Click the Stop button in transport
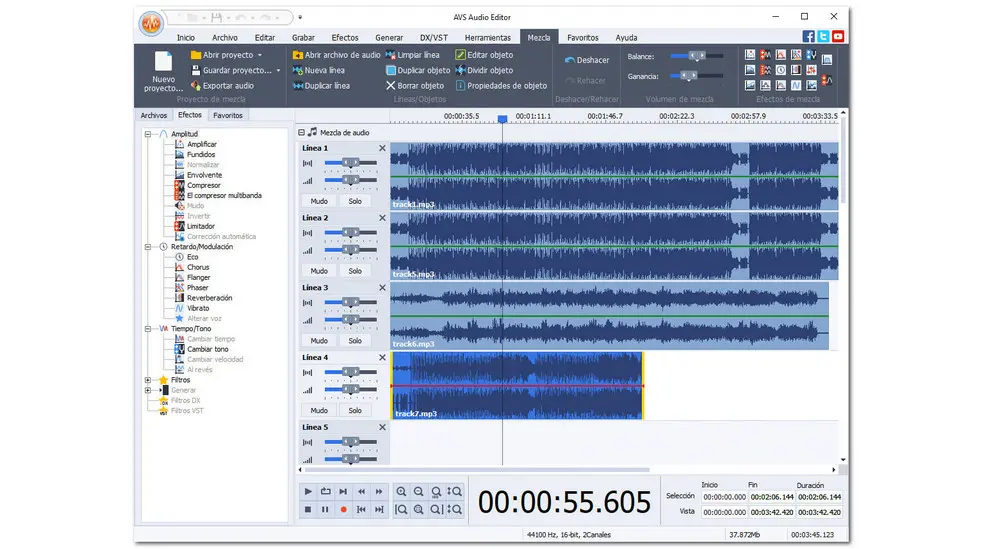1000x549 pixels. (308, 509)
